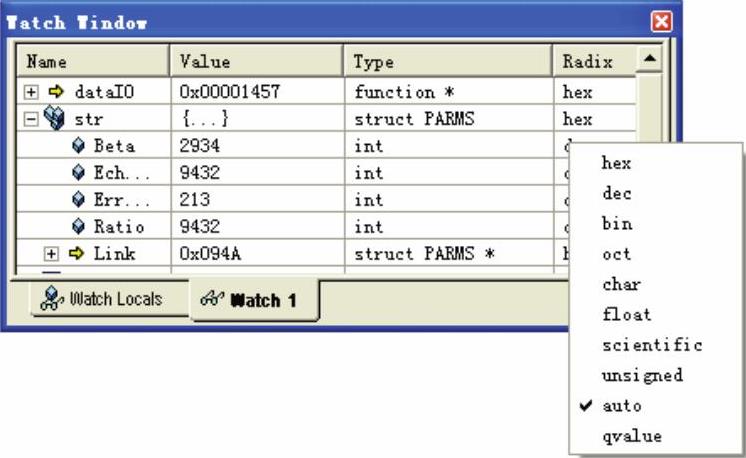Choose char from the radix menu

(621, 284)
